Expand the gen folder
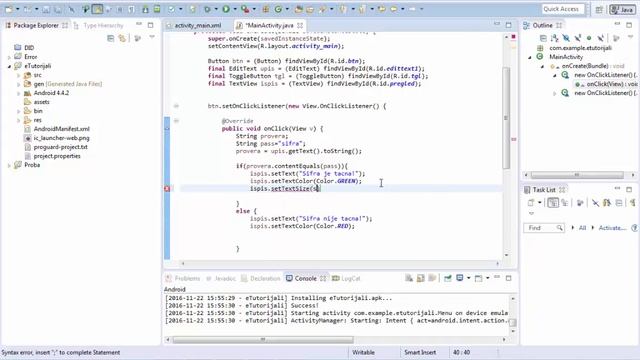Viewport: 640px width, 360px height. pos(18,84)
